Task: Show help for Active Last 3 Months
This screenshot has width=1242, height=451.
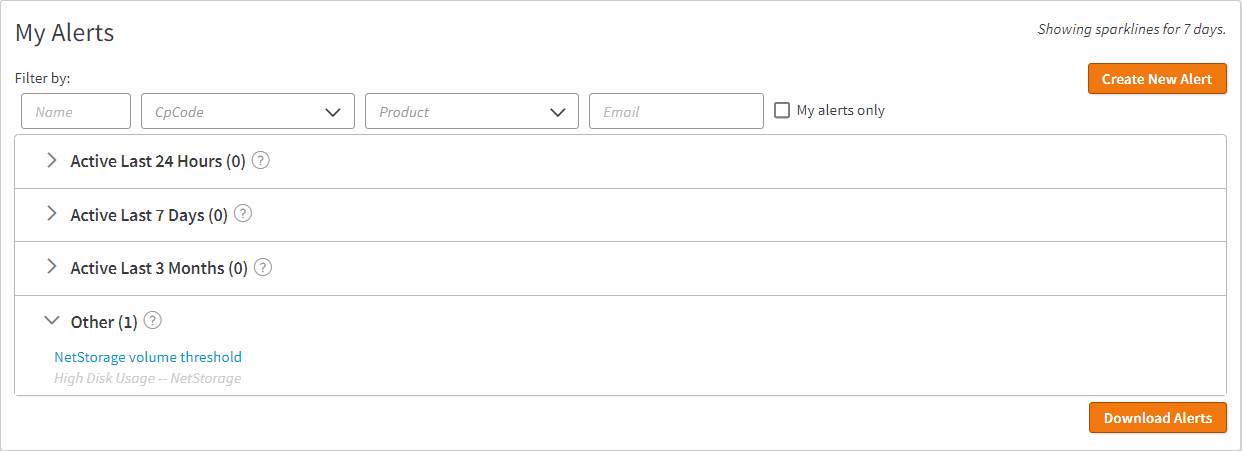Action: pyautogui.click(x=263, y=268)
